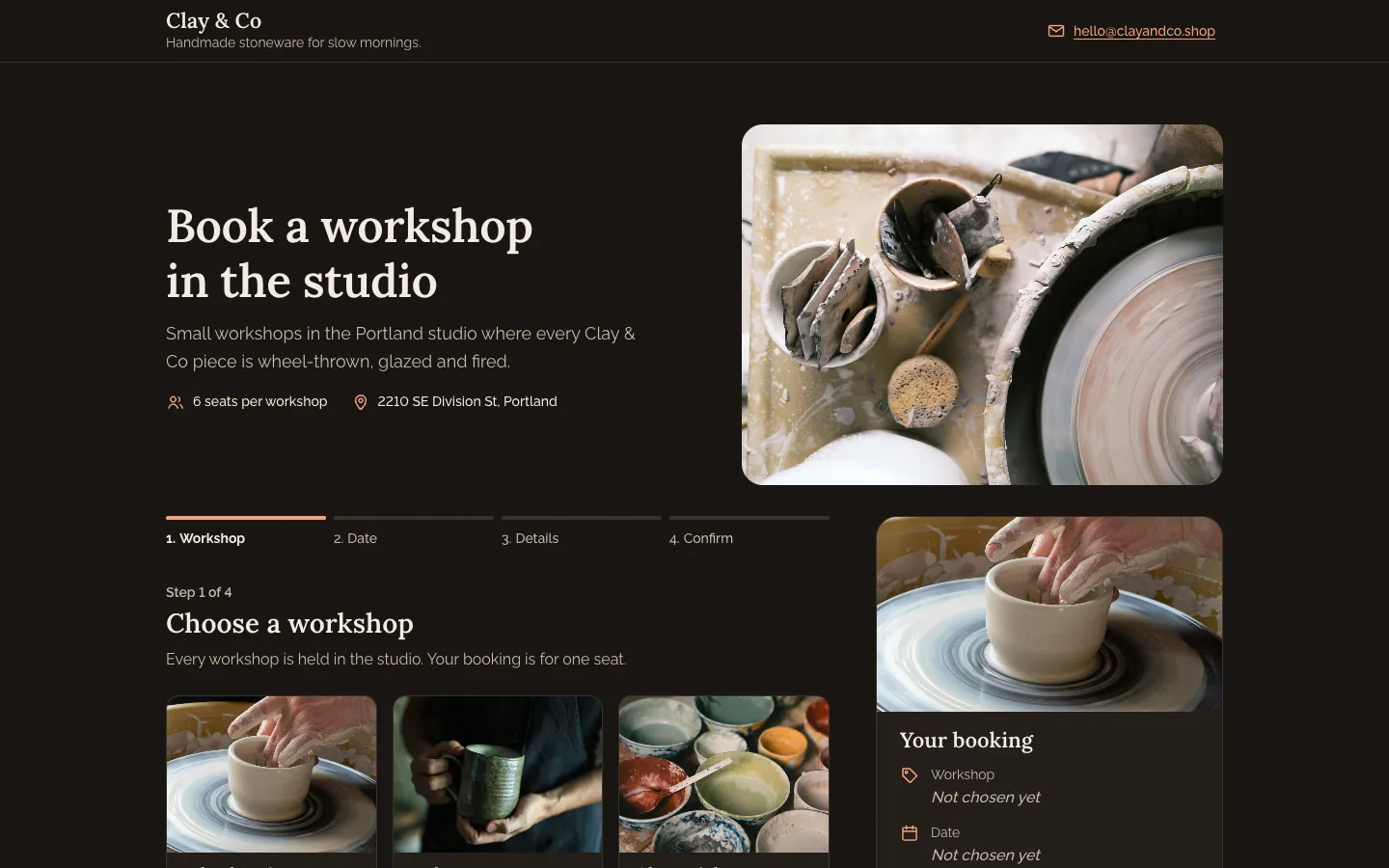Viewport: 1389px width, 868px height.
Task: Jump to the 3. Details step
Action: (582, 531)
